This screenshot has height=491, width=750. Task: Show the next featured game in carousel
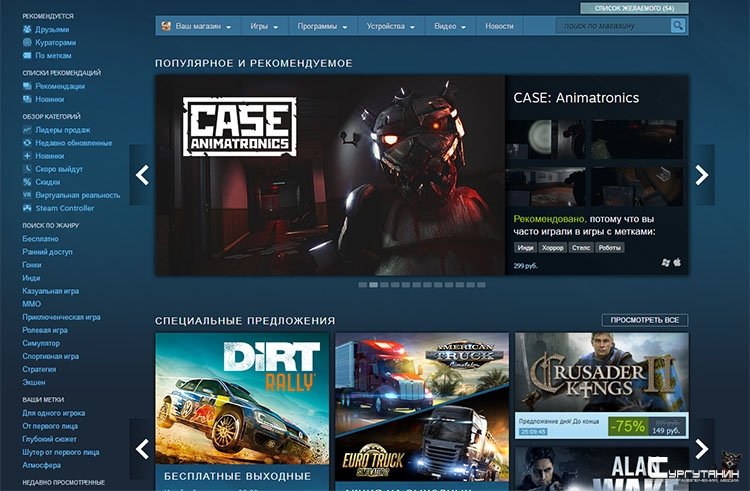pyautogui.click(x=702, y=175)
